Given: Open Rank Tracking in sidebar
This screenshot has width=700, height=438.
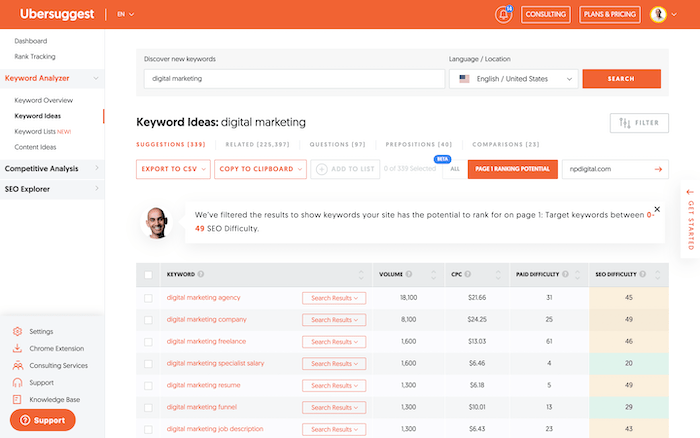Looking at the screenshot, I should 35,57.
